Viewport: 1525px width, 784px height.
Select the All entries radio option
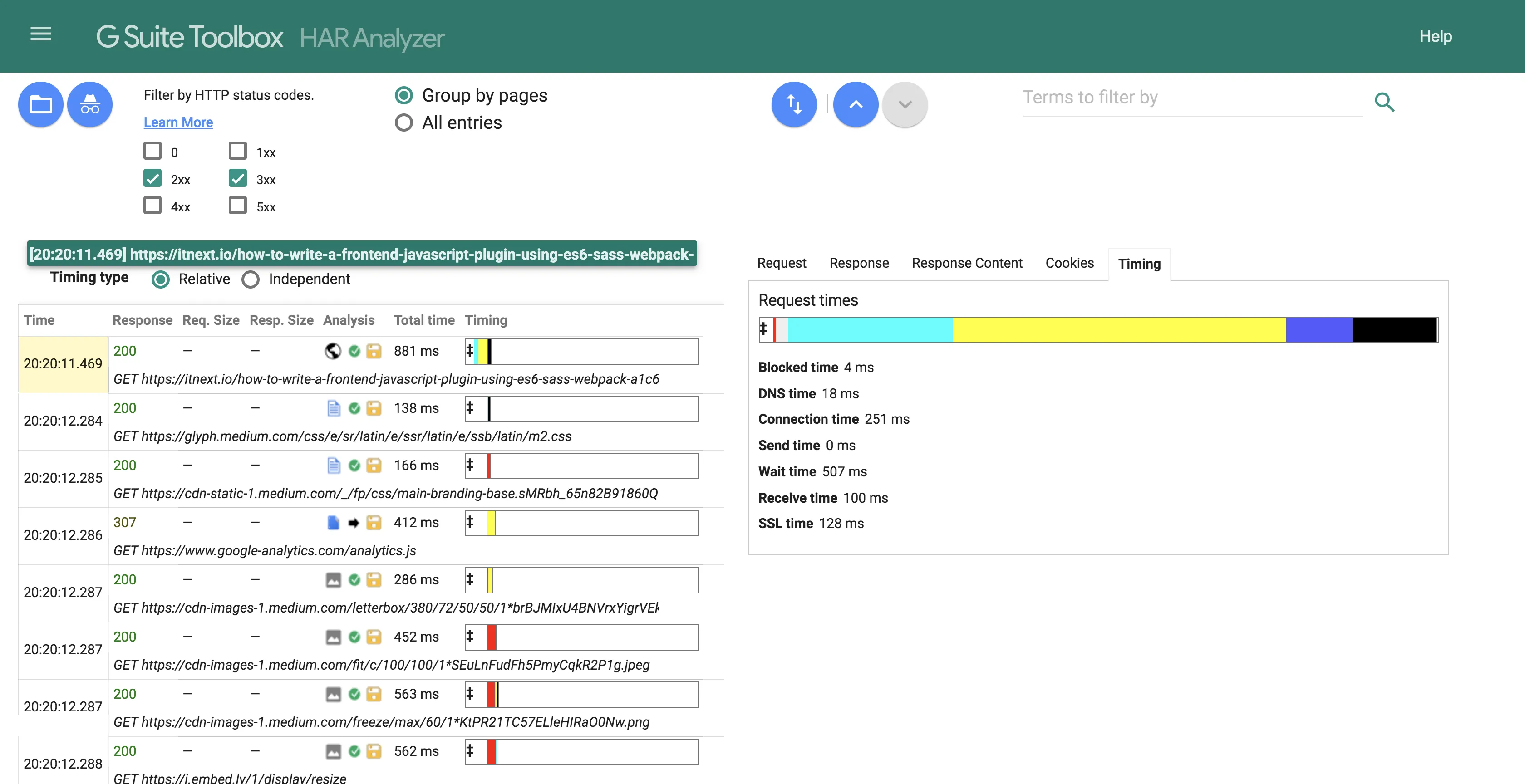(x=404, y=122)
